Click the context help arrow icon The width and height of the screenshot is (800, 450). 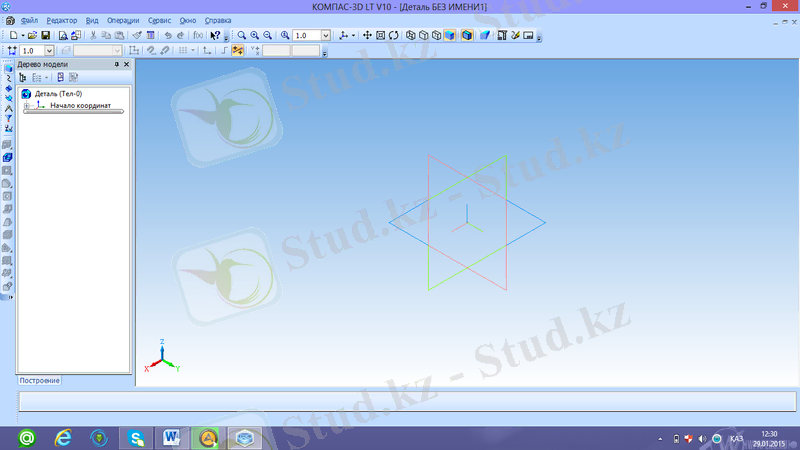[215, 35]
